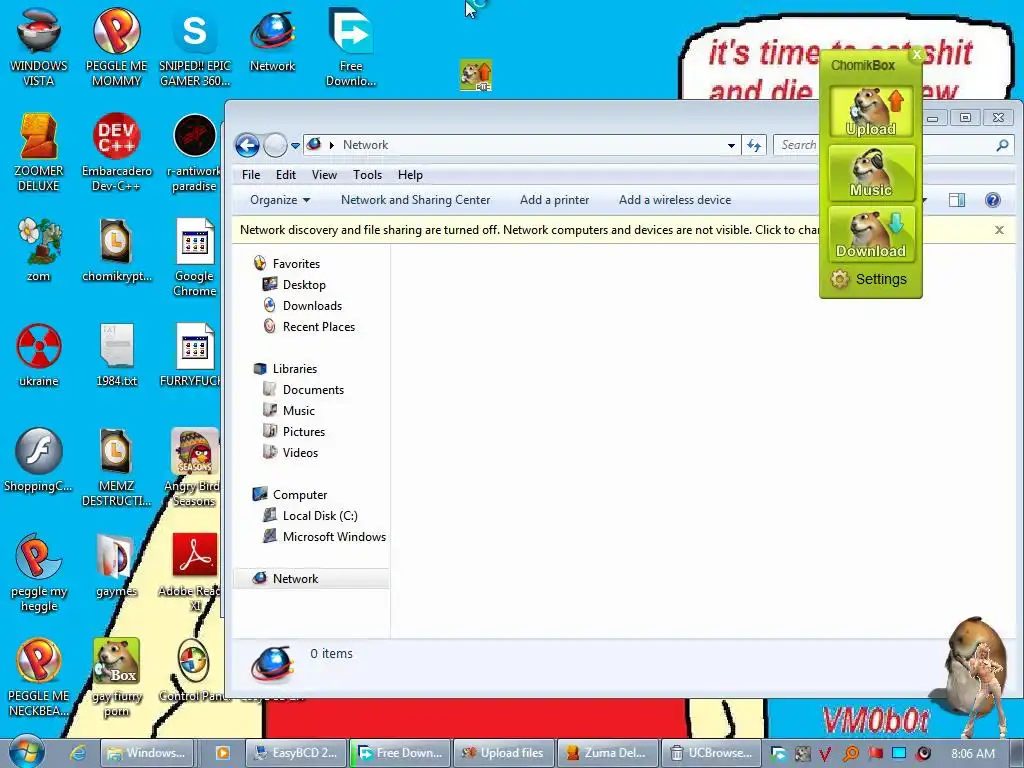This screenshot has width=1024, height=768.
Task: Select the MEMZ DESTRUCTI... desktop icon
Action: pos(116,467)
